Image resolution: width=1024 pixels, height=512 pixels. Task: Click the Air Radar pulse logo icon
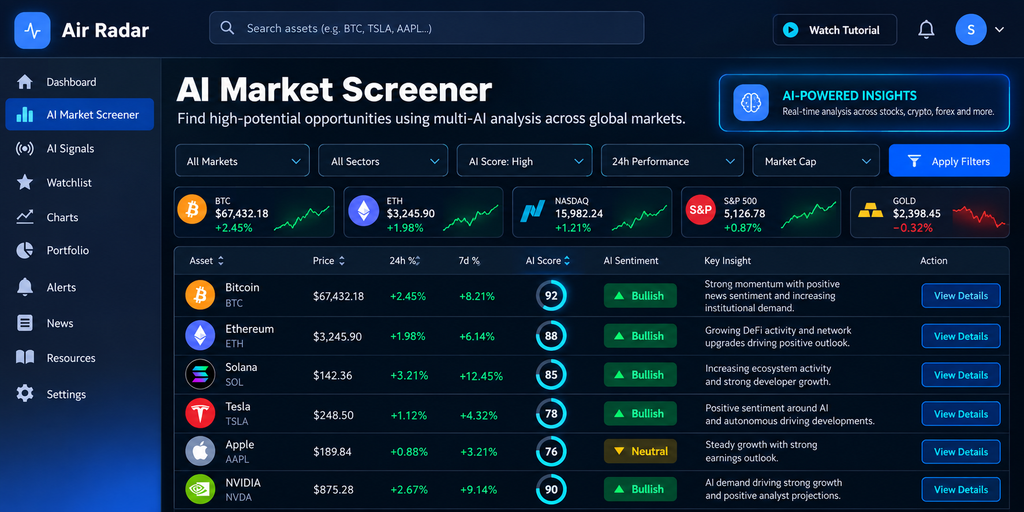pos(33,30)
